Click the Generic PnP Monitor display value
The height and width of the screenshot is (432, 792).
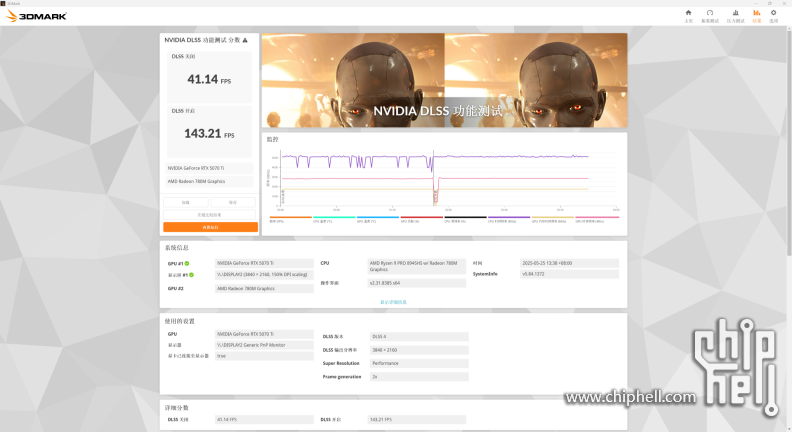(x=264, y=345)
